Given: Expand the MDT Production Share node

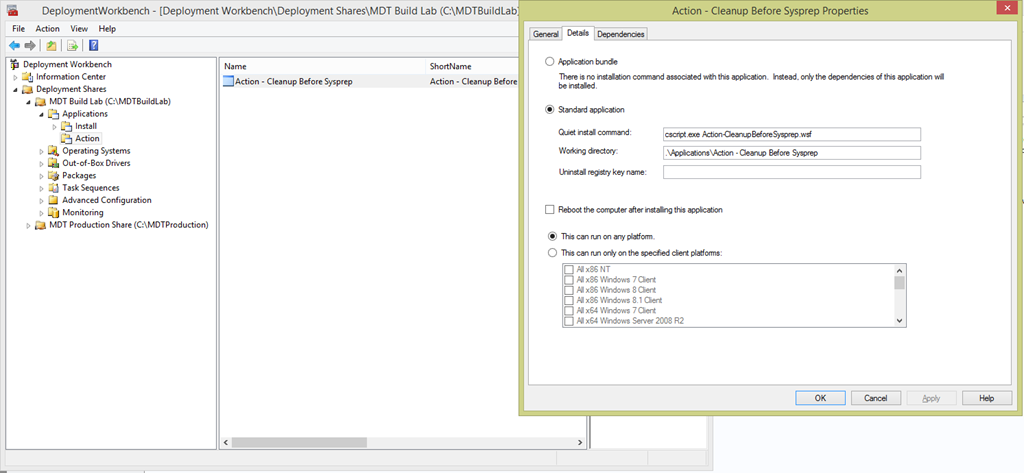Looking at the screenshot, I should (x=29, y=225).
